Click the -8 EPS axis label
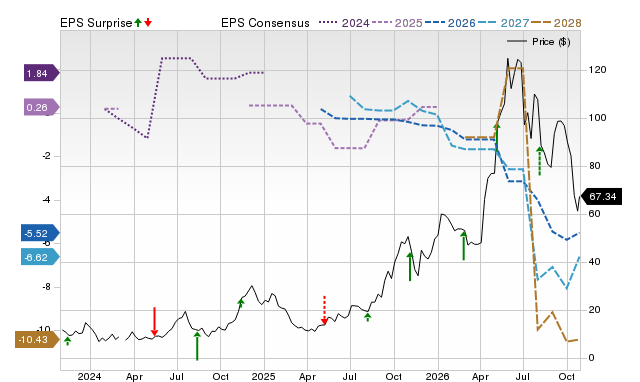This screenshot has height=382, width=640. (46, 287)
